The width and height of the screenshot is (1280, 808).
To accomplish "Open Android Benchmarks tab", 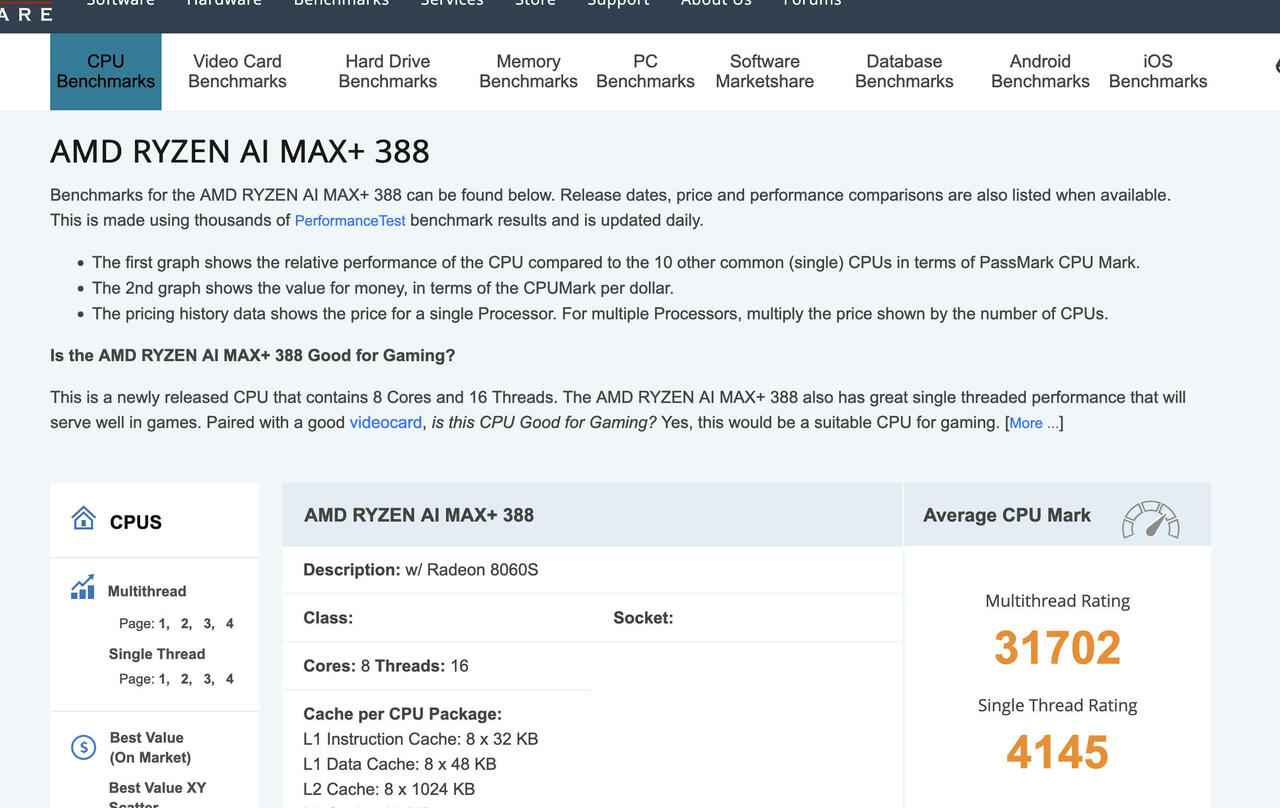I will click(x=1040, y=72).
